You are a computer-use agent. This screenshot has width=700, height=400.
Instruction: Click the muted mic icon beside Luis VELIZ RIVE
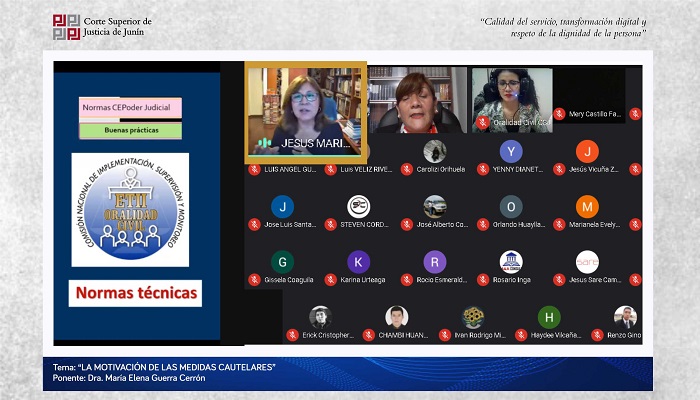pos(330,169)
